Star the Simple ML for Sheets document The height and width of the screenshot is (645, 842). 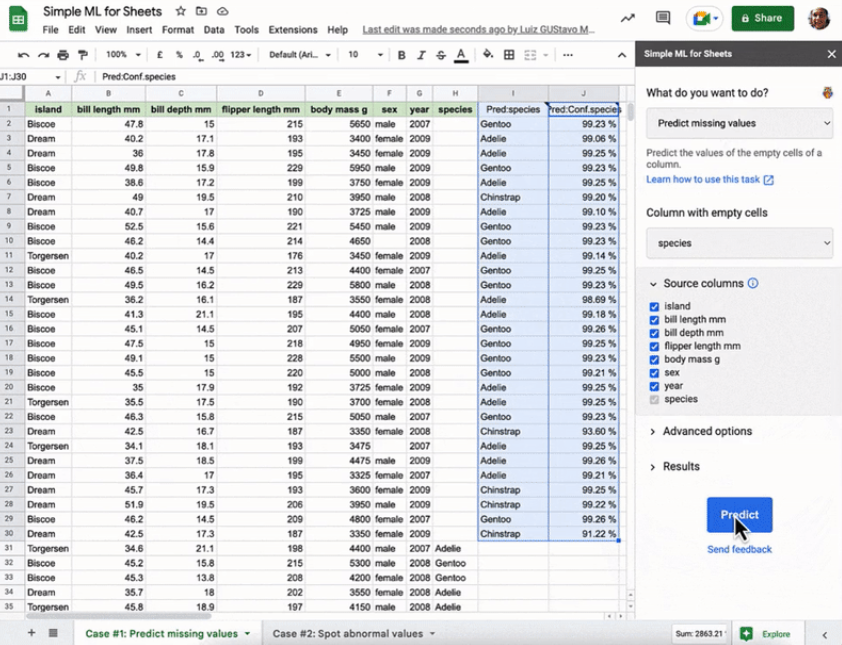(x=180, y=11)
